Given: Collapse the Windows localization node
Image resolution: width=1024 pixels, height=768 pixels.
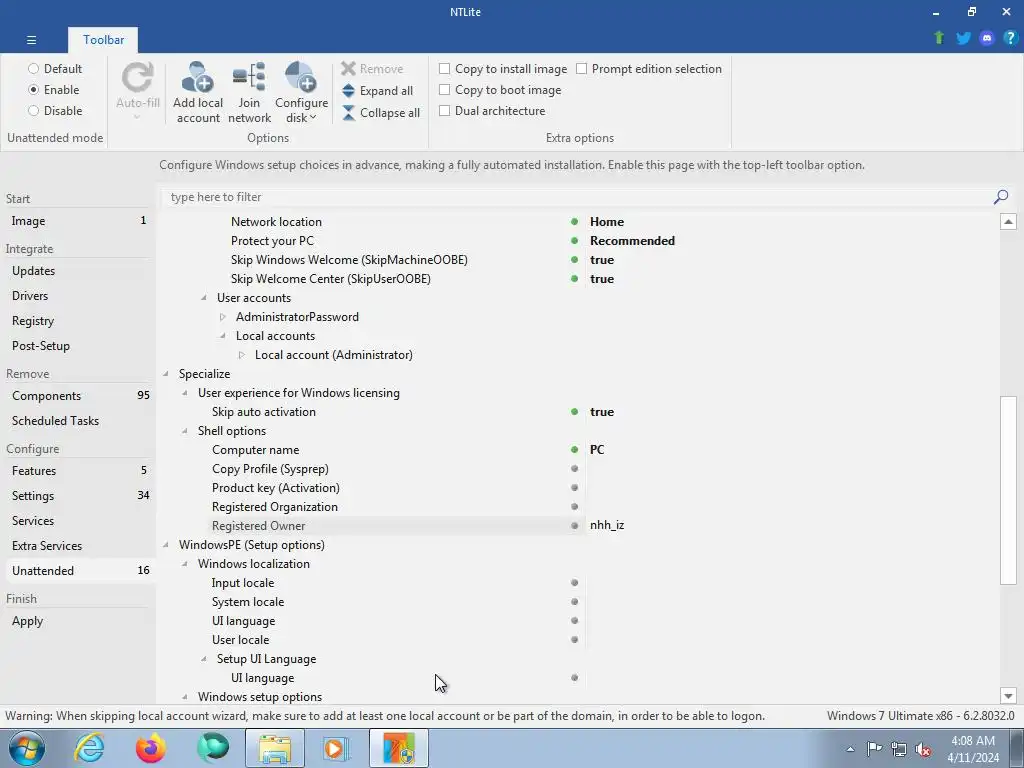Looking at the screenshot, I should (x=185, y=564).
